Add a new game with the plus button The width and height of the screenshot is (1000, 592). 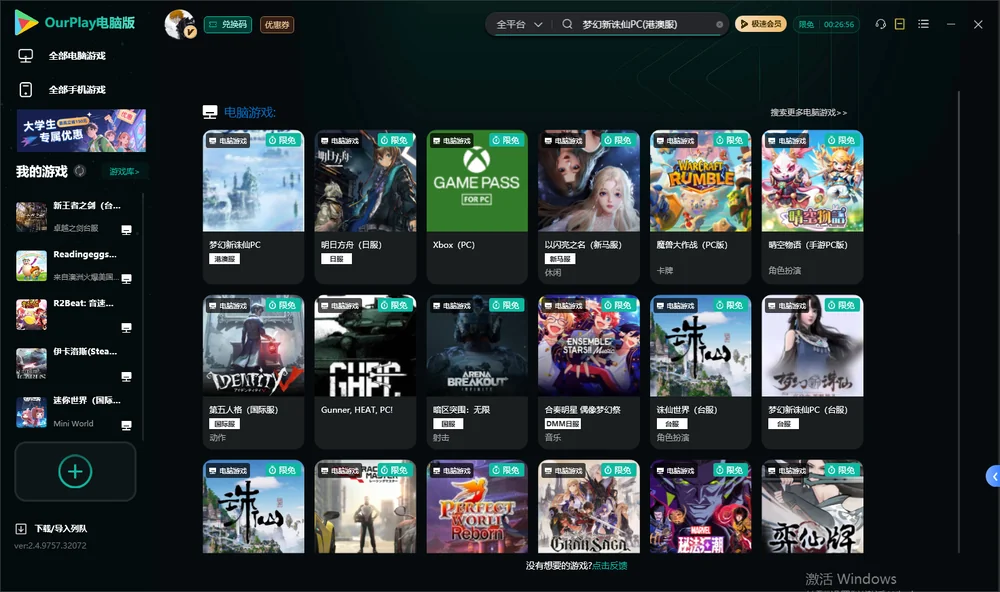tap(75, 471)
